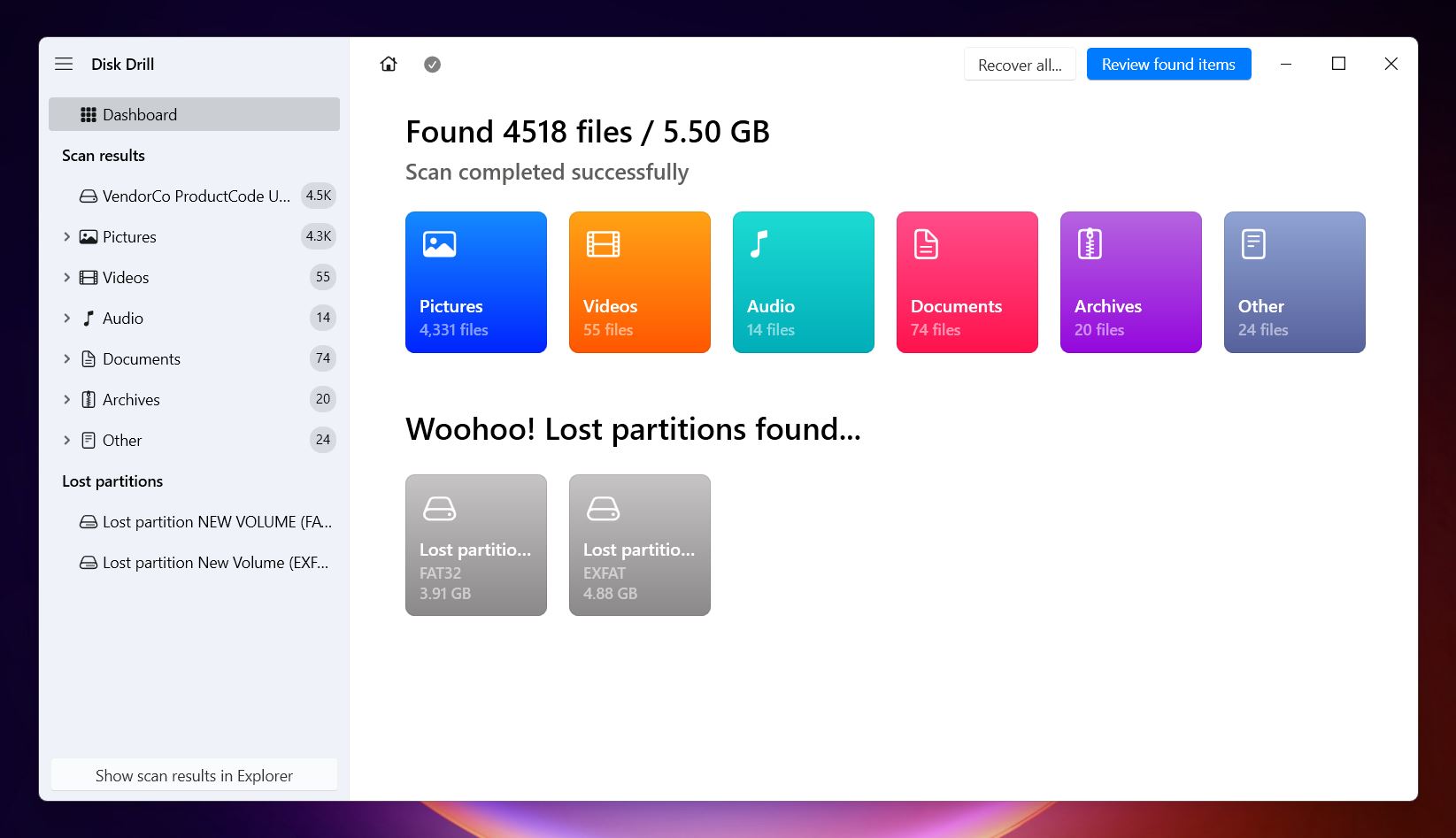This screenshot has height=838, width=1456.
Task: Click the home icon in the toolbar
Action: 389,64
